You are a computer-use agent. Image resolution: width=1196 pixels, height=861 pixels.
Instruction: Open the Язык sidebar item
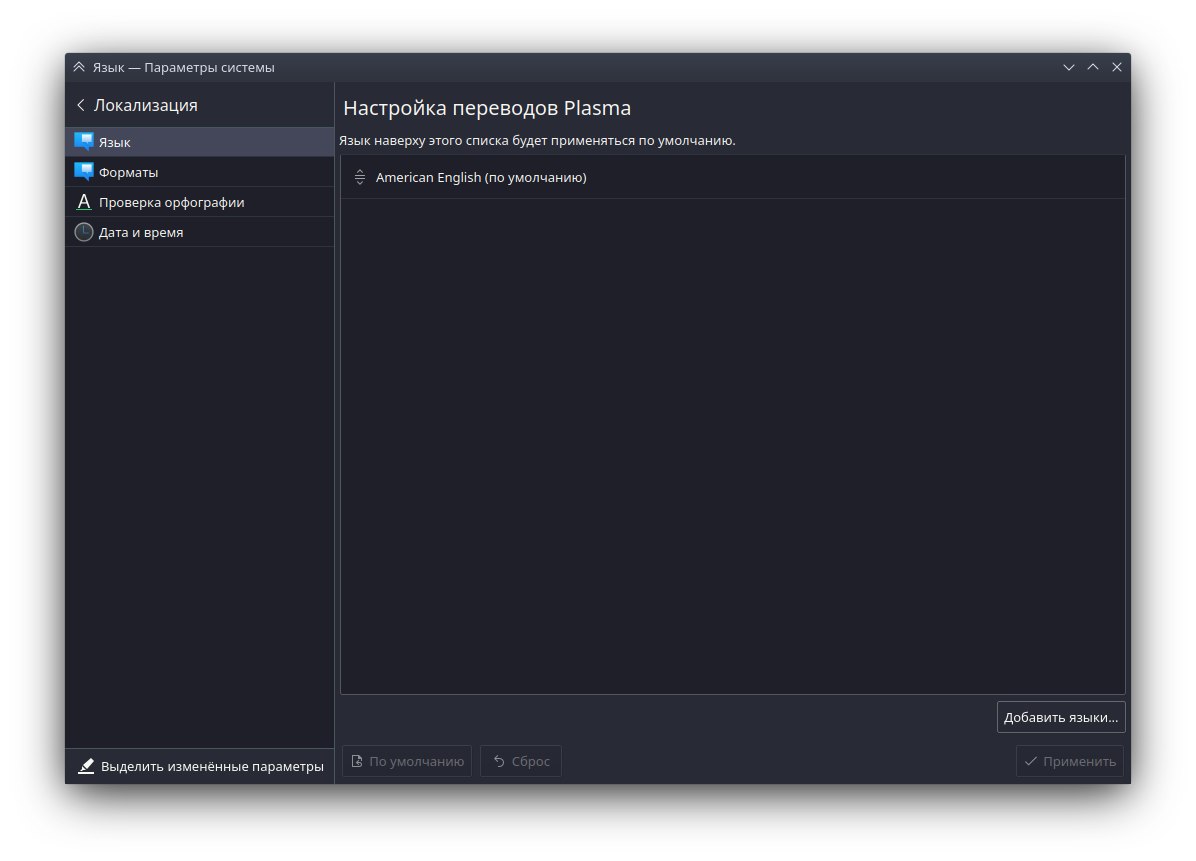tap(199, 142)
